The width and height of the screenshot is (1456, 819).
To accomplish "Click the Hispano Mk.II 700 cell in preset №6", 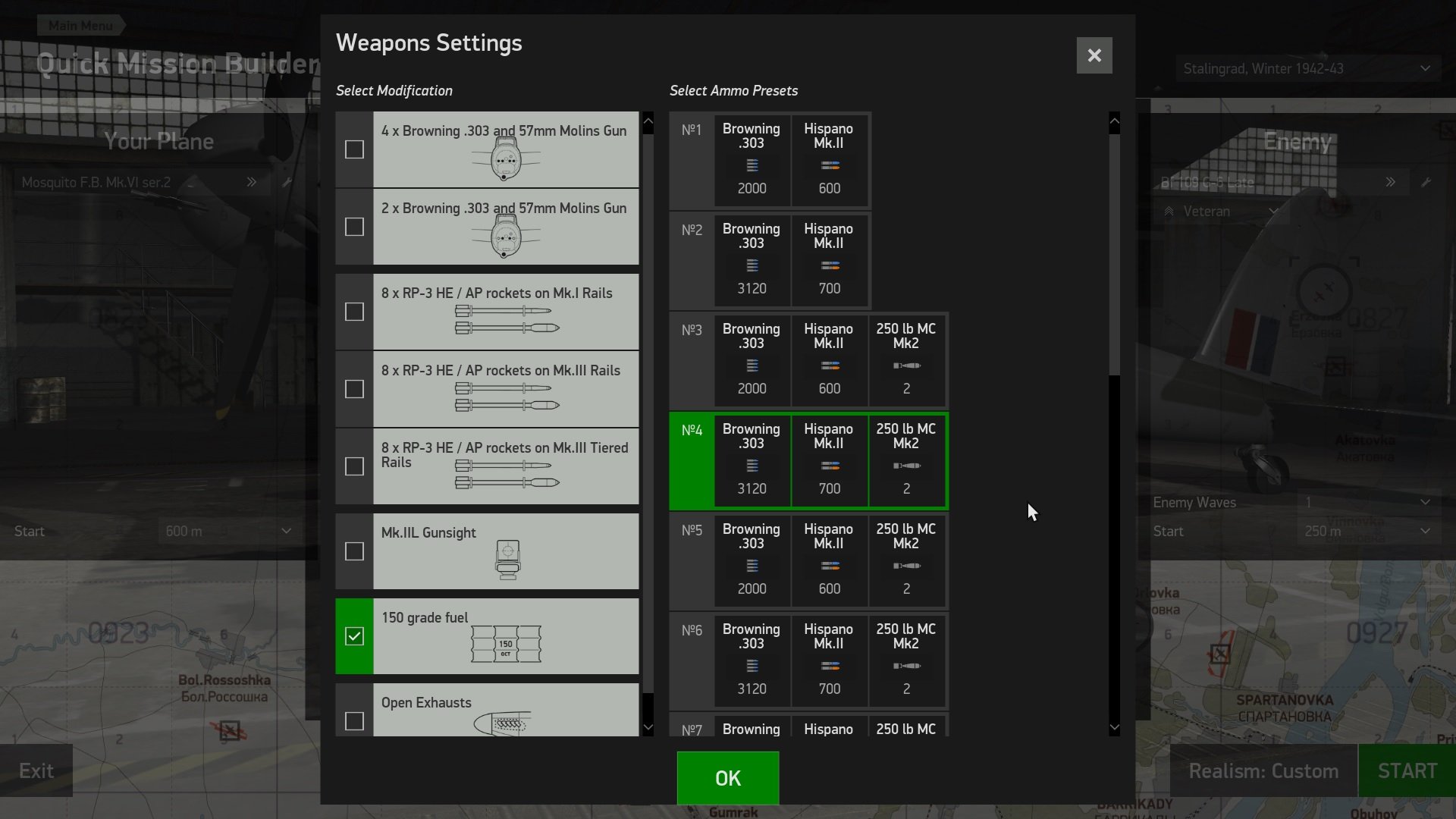I will point(830,661).
